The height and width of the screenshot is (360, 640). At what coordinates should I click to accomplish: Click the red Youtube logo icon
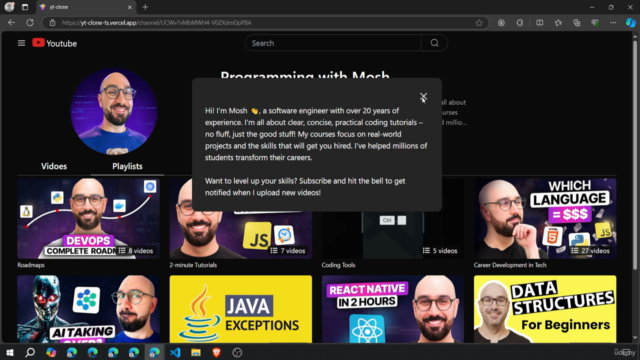pyautogui.click(x=38, y=42)
